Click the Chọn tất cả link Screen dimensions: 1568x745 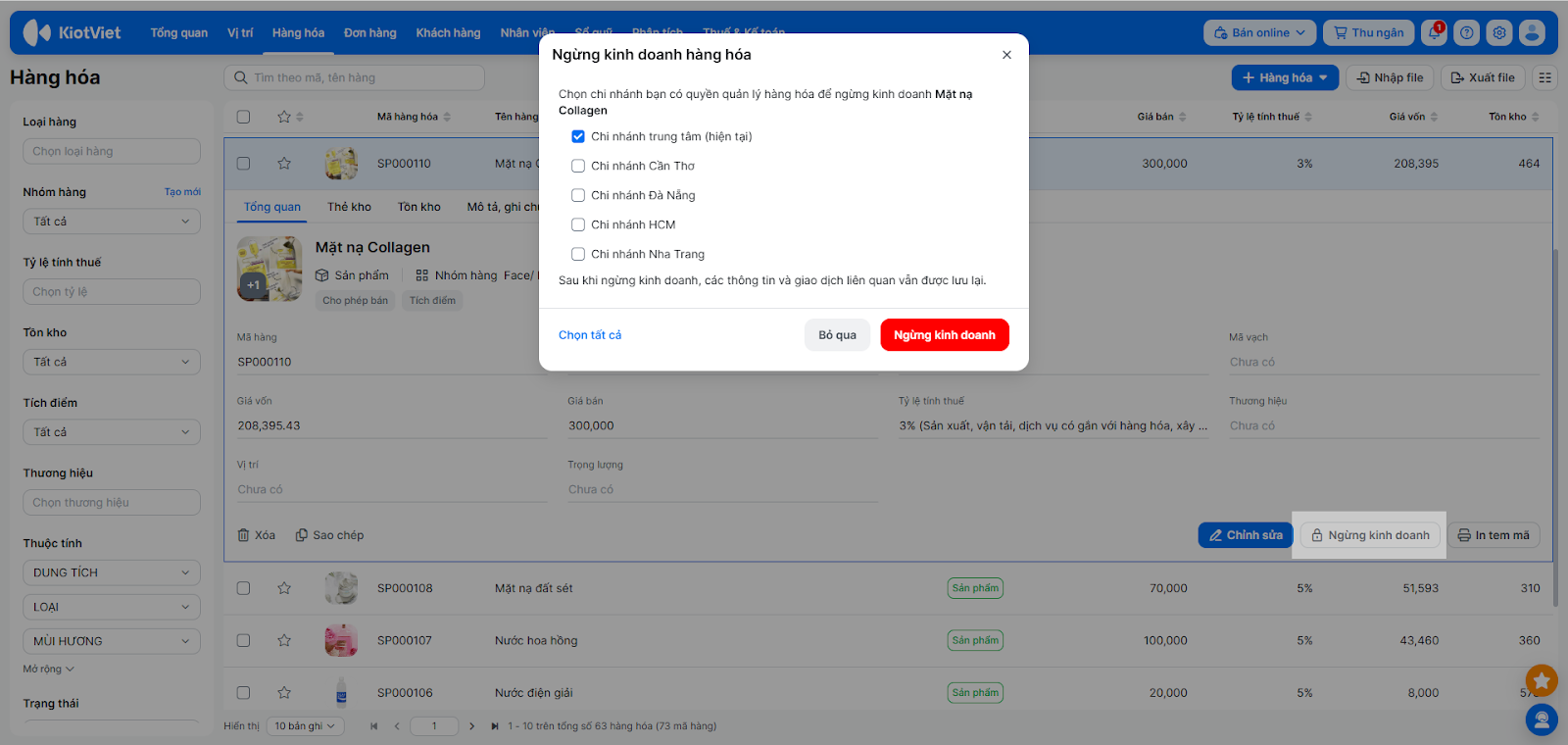click(x=590, y=335)
